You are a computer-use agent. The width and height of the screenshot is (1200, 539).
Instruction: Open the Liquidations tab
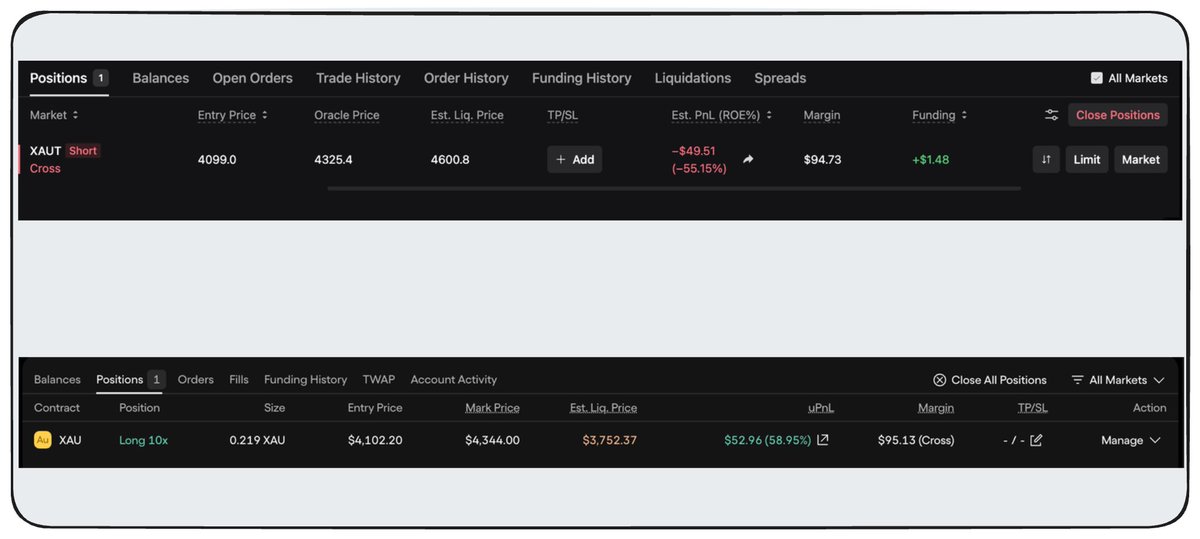click(x=693, y=78)
